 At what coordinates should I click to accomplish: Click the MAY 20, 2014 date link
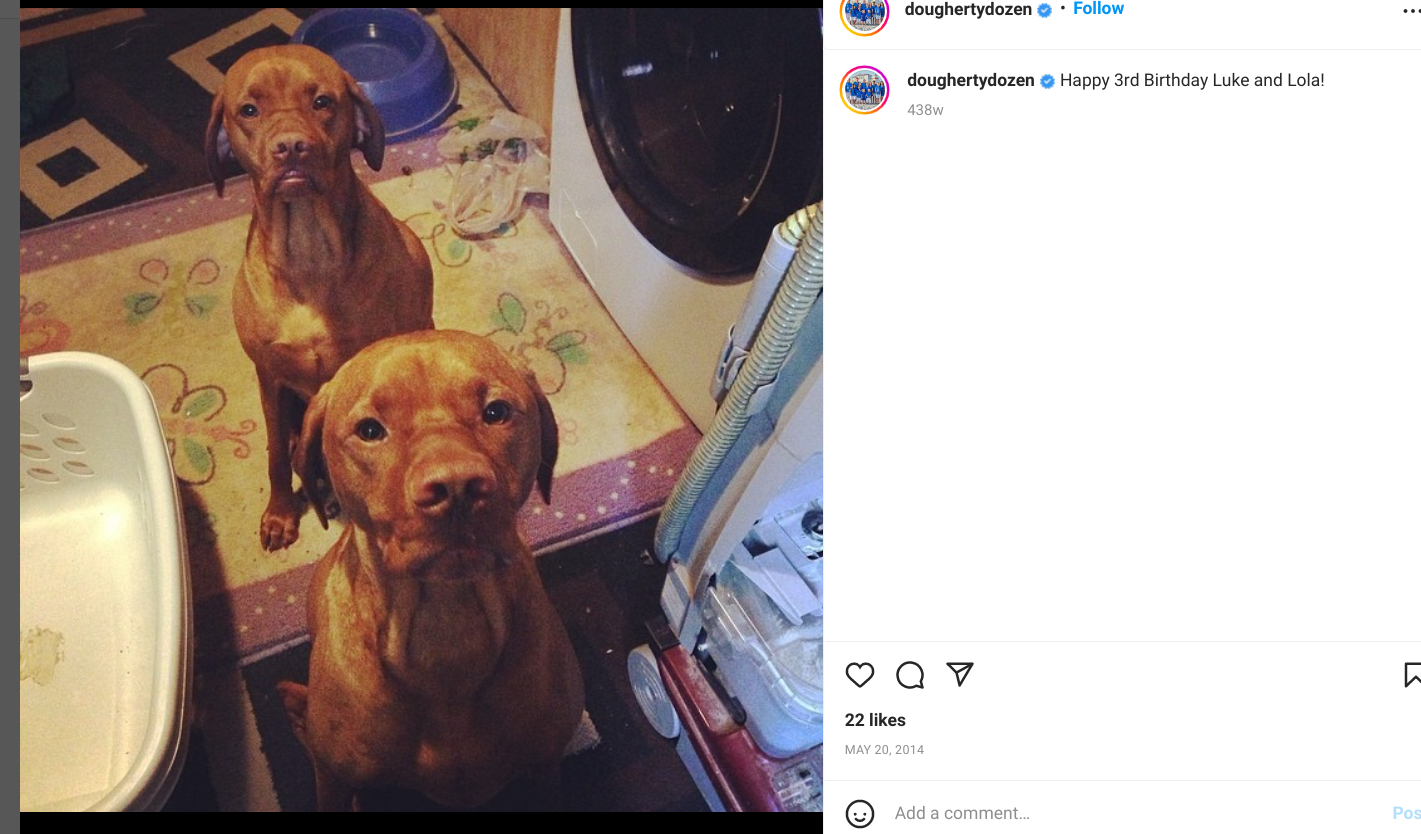coord(884,749)
